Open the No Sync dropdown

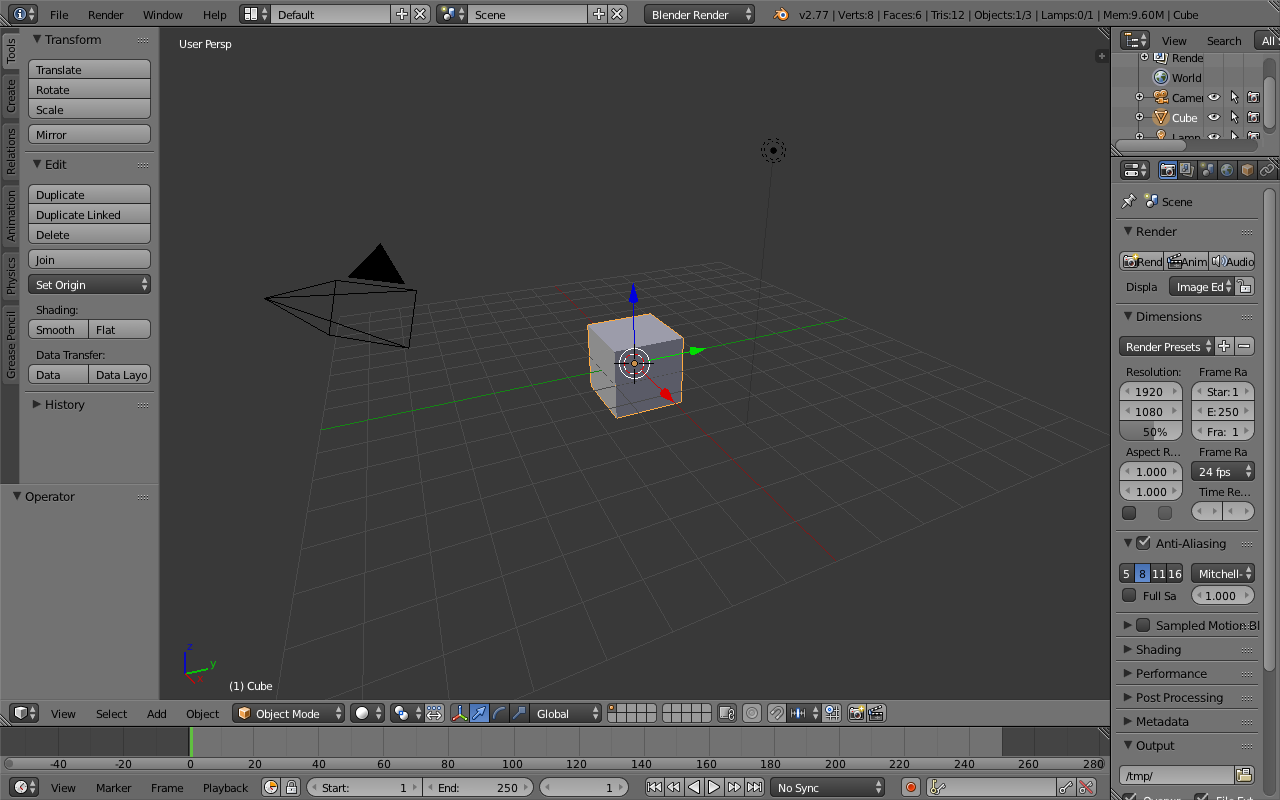pos(827,787)
